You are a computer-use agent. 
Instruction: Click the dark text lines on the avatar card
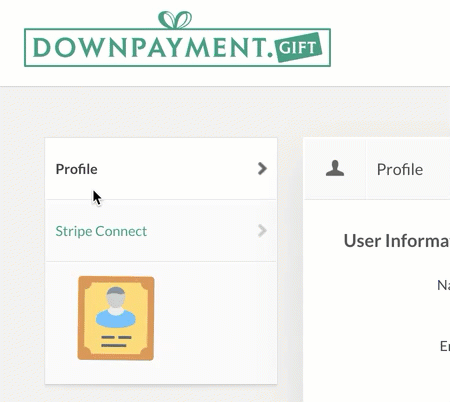point(116,342)
